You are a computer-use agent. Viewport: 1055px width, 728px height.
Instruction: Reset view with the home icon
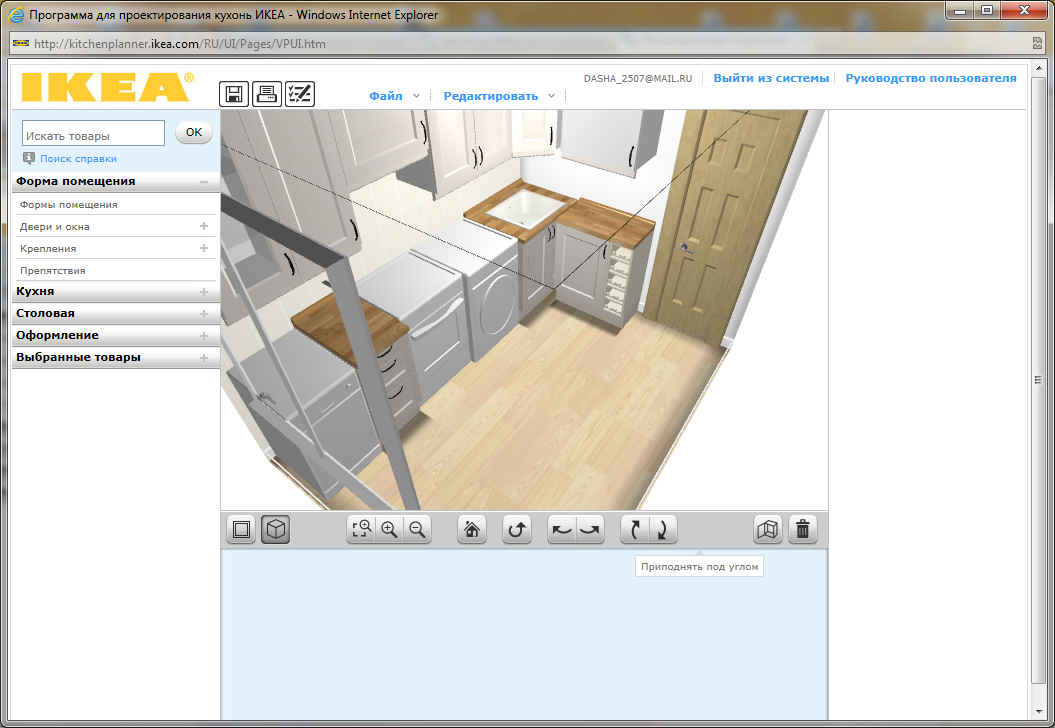pyautogui.click(x=472, y=530)
